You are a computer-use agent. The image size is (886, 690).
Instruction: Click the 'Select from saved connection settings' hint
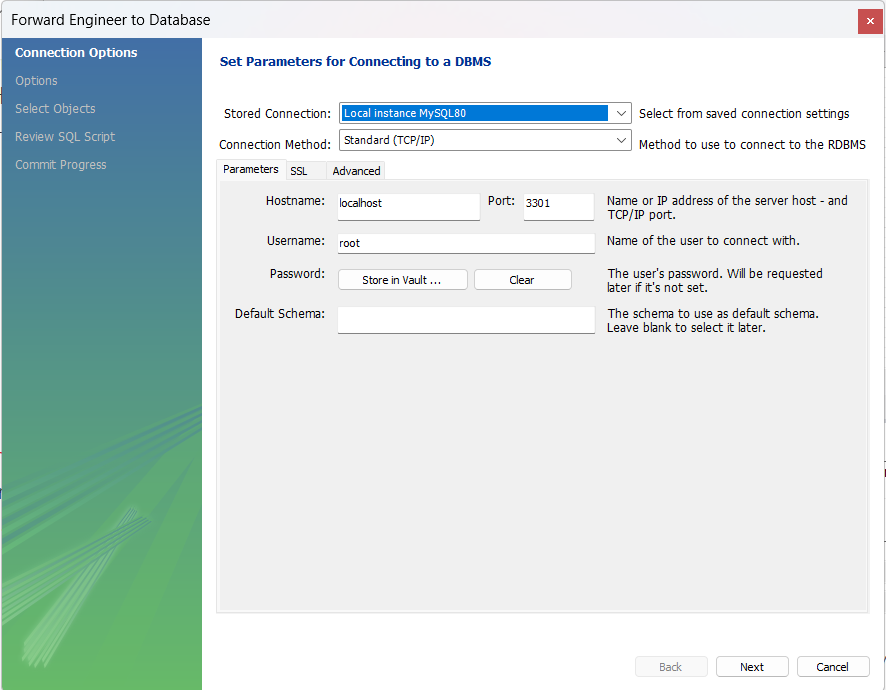(x=744, y=114)
